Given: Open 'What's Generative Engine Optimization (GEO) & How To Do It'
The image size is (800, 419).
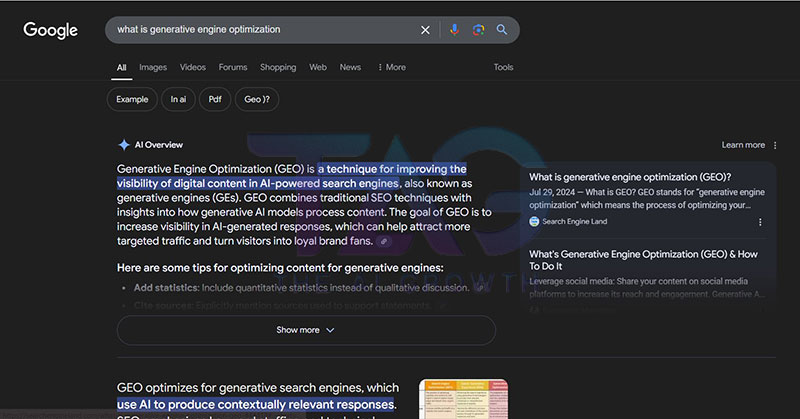Looking at the screenshot, I should coord(643,260).
